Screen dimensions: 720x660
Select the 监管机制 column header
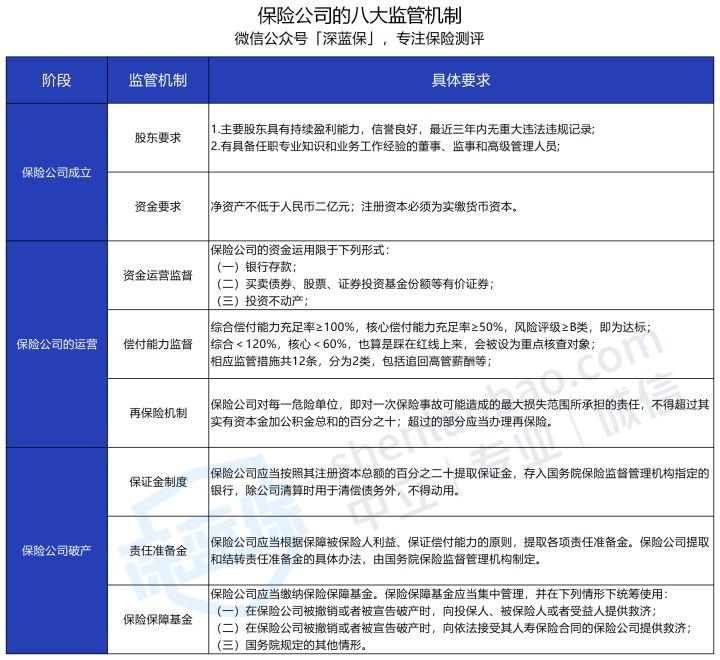tap(158, 80)
